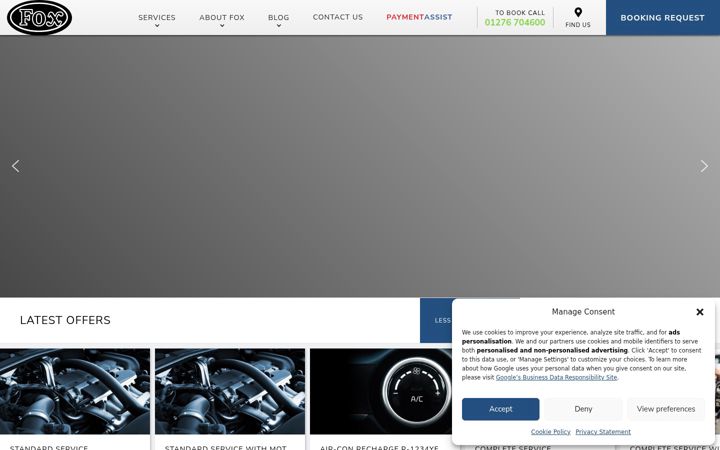Image resolution: width=720 pixels, height=450 pixels.
Task: Click the Fox logo in the header
Action: 39,17
